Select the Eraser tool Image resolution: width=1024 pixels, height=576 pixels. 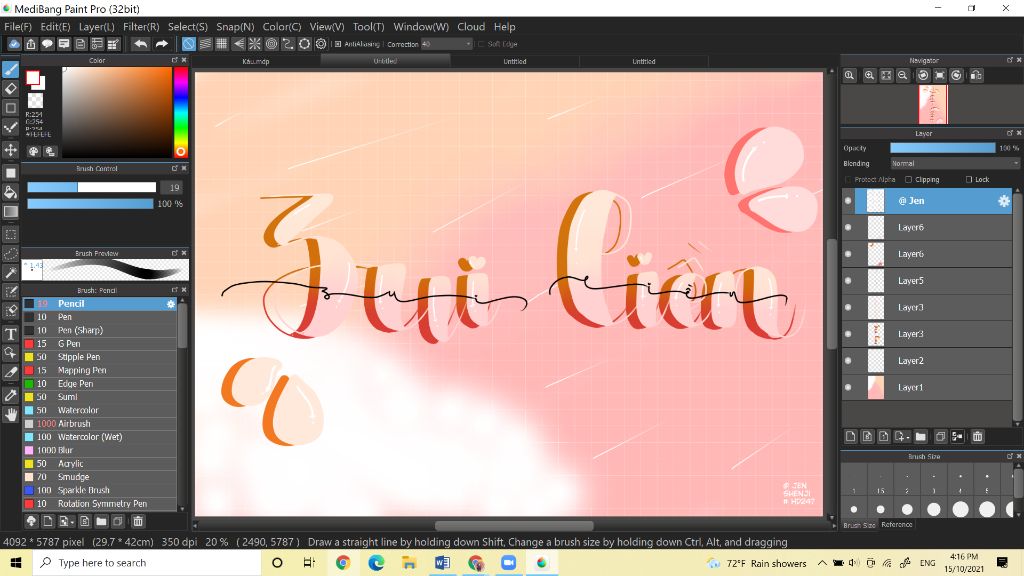[10, 88]
